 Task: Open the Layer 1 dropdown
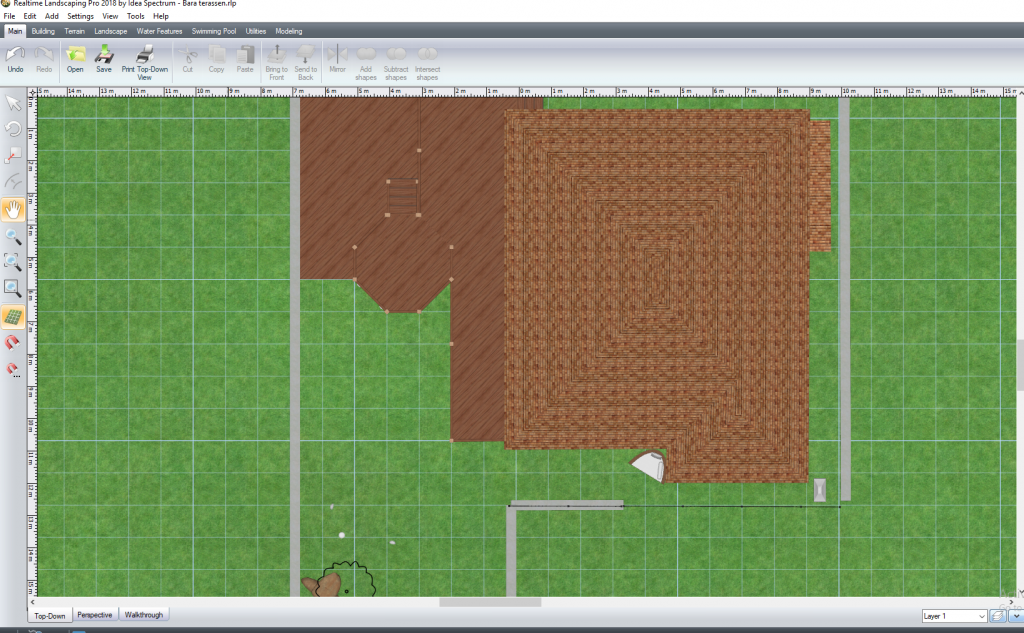(953, 616)
